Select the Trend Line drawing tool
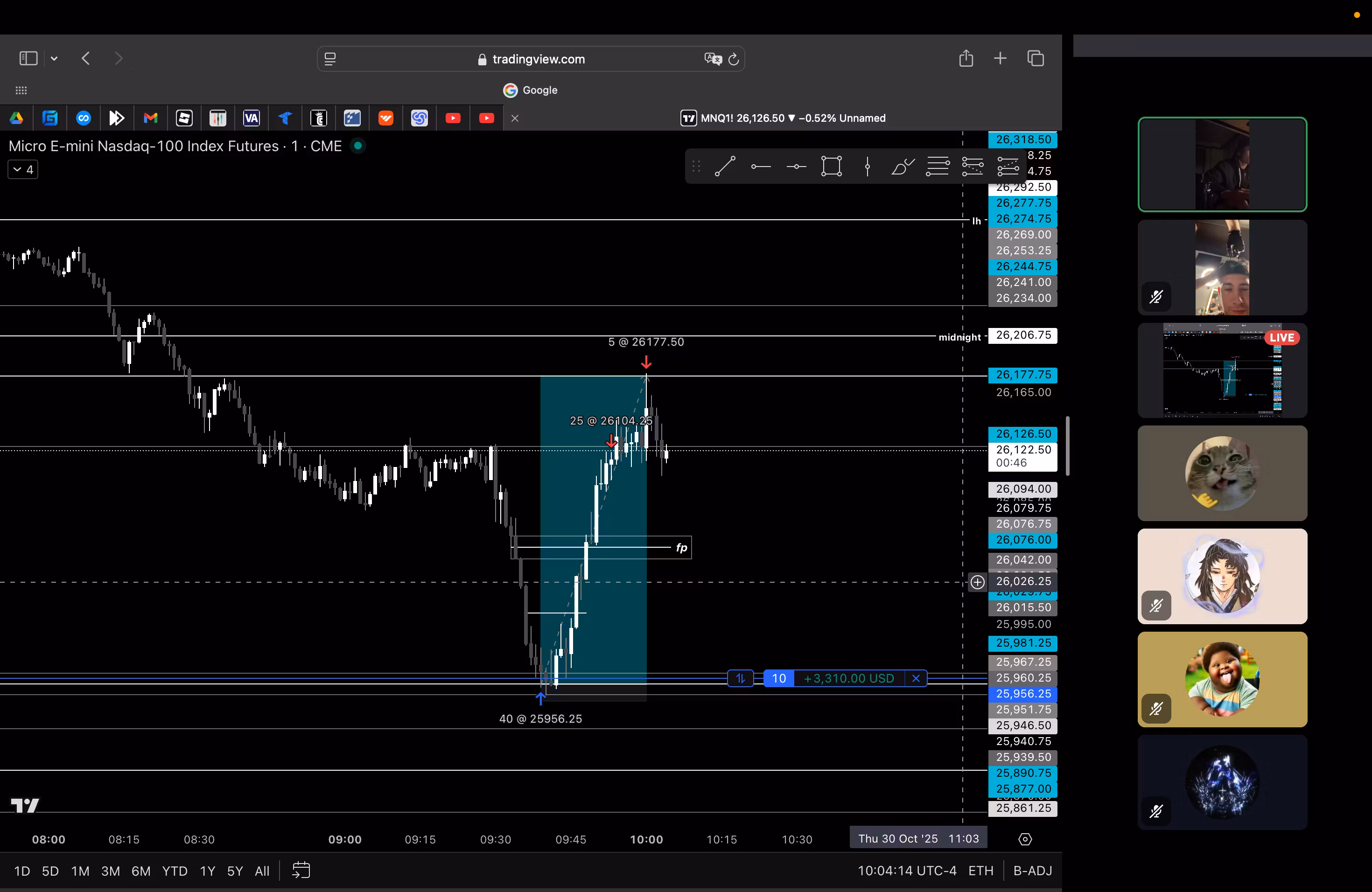This screenshot has width=1372, height=892. pyautogui.click(x=725, y=167)
